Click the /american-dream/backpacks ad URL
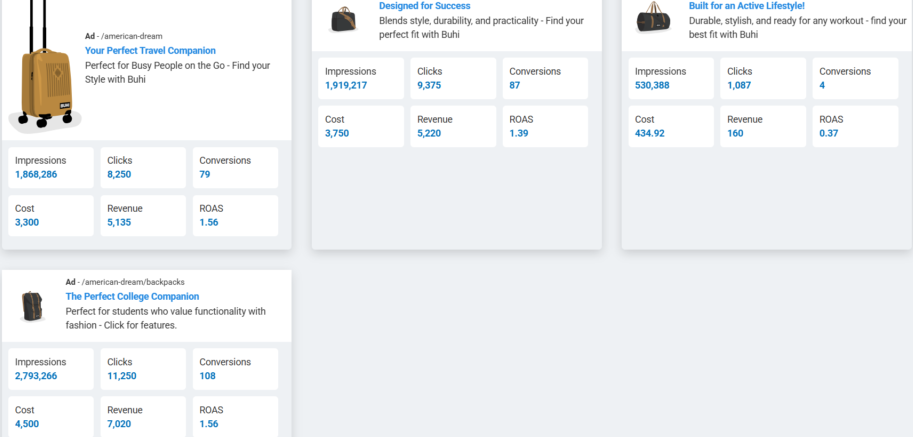 (133, 282)
